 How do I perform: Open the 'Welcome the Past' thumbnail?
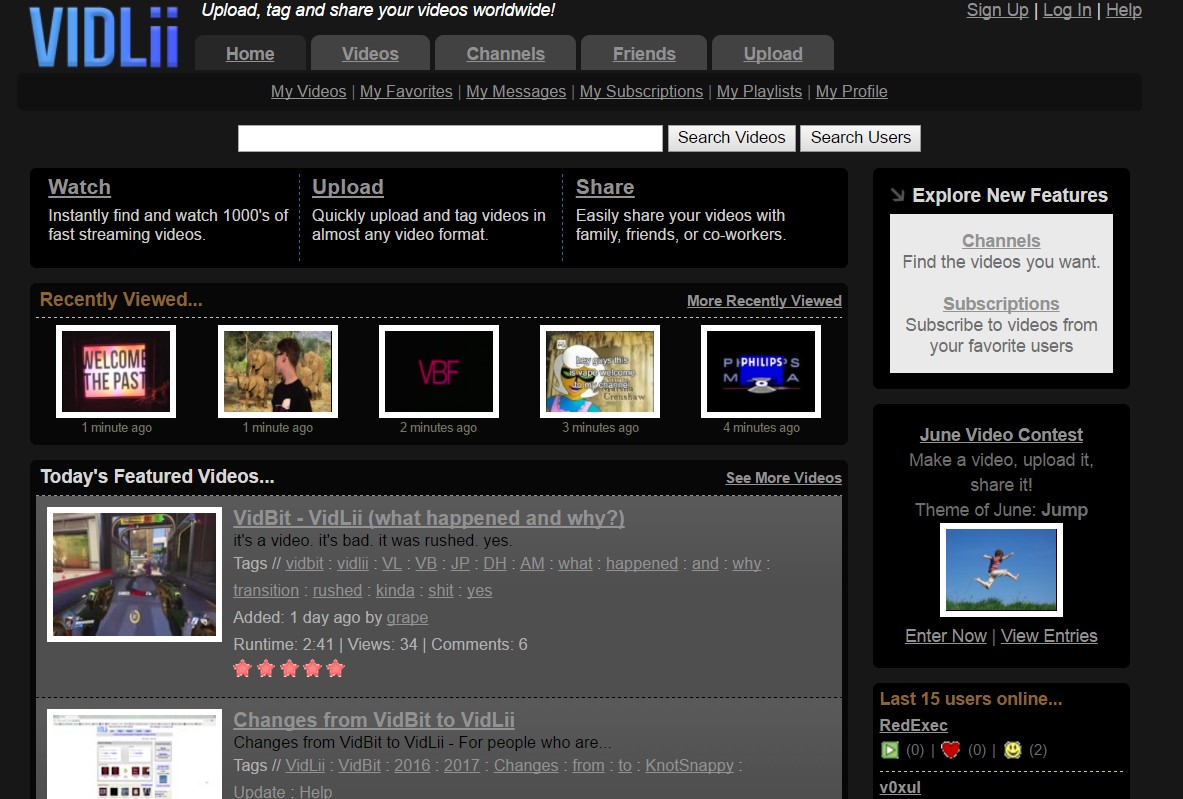(116, 371)
